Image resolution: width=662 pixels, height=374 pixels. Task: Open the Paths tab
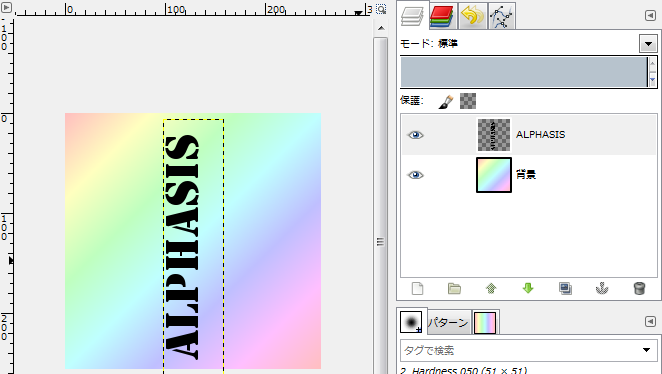pos(501,16)
